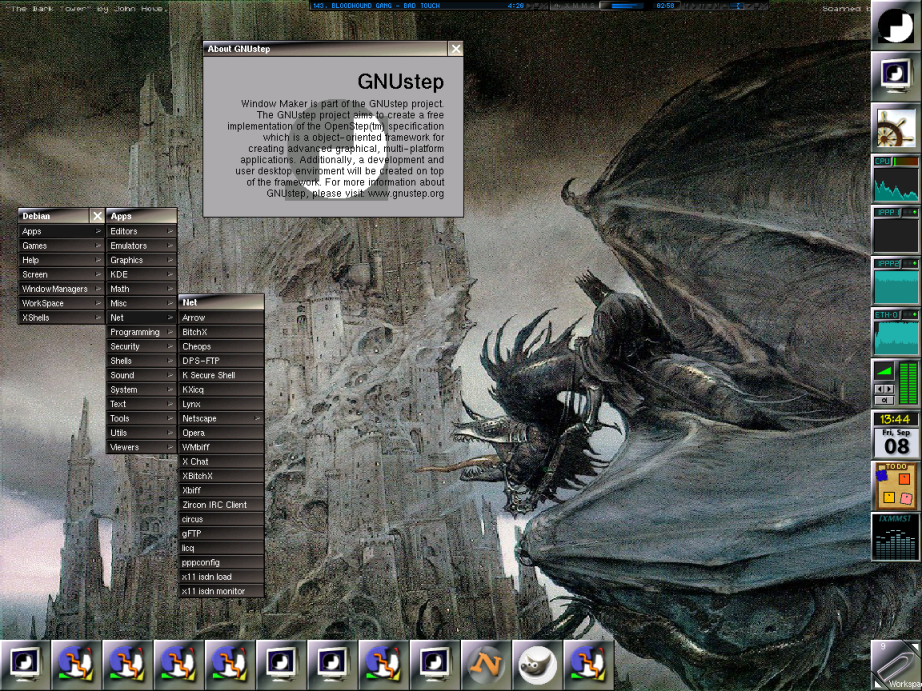Toggle the mixer mute button
Image resolution: width=922 pixels, height=691 pixels.
tap(884, 400)
